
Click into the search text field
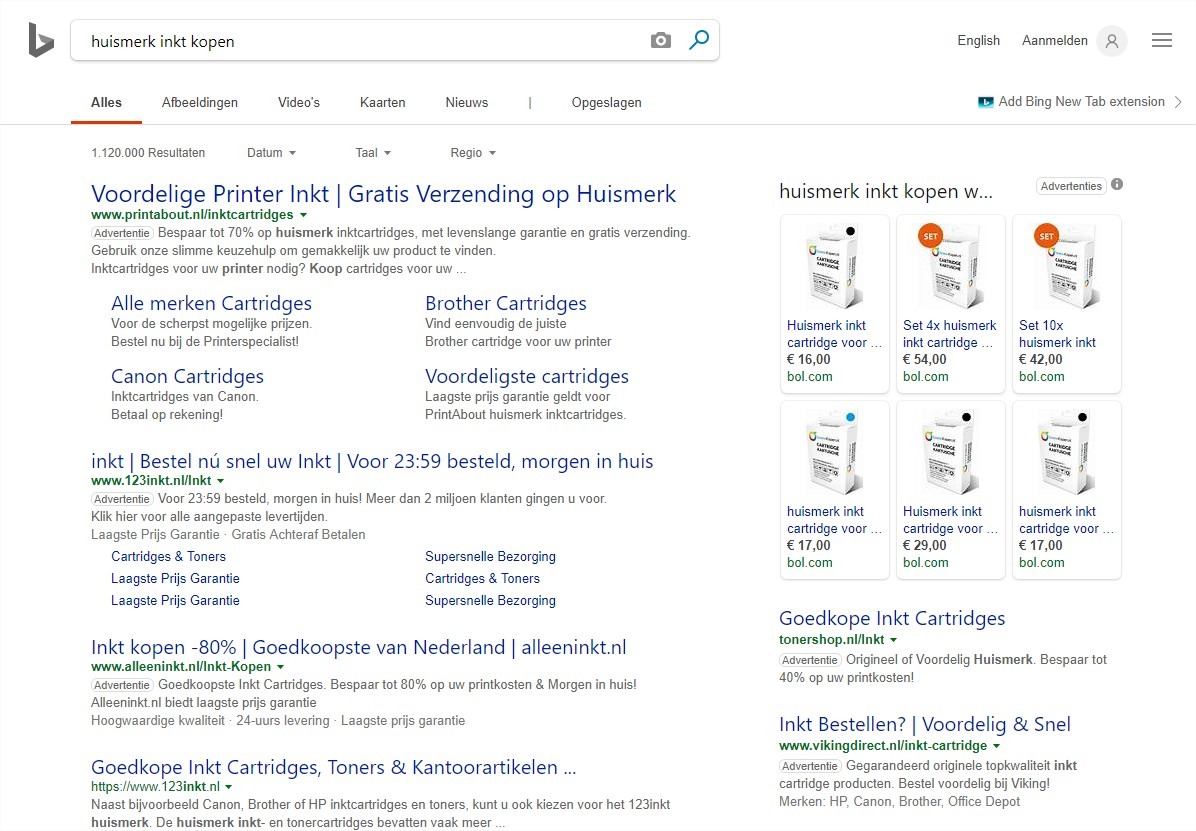tap(360, 41)
